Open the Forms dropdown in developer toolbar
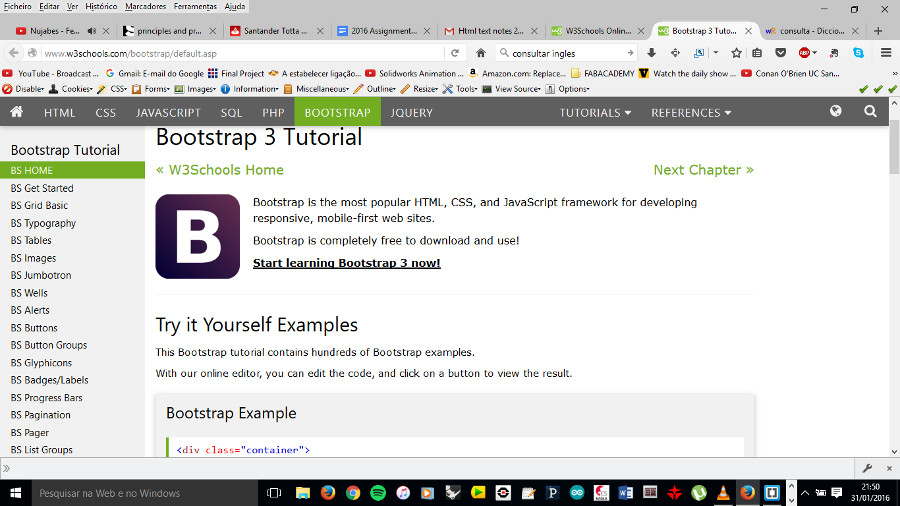The width and height of the screenshot is (900, 506). coord(150,89)
